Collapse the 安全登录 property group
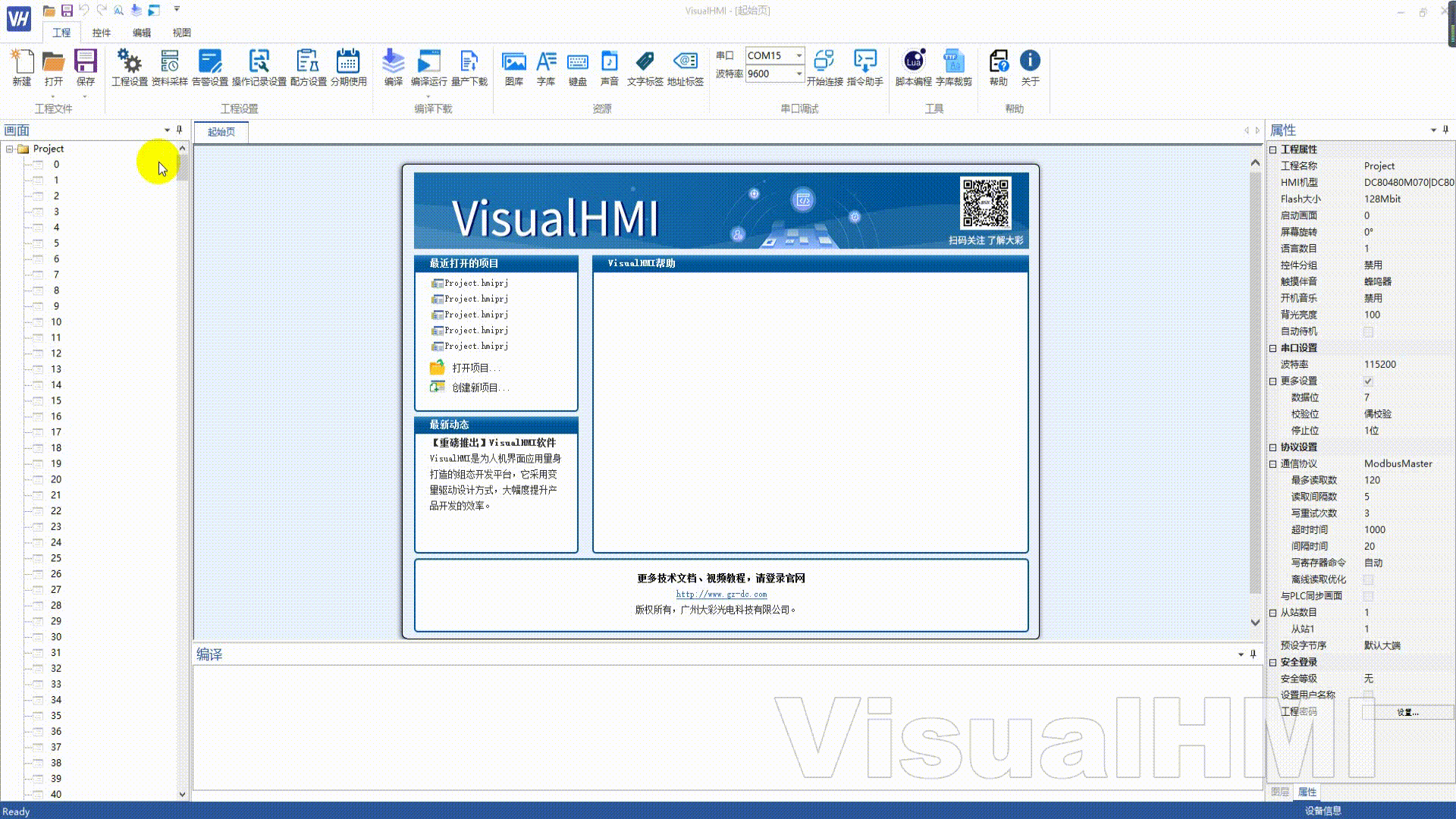 click(x=1273, y=663)
